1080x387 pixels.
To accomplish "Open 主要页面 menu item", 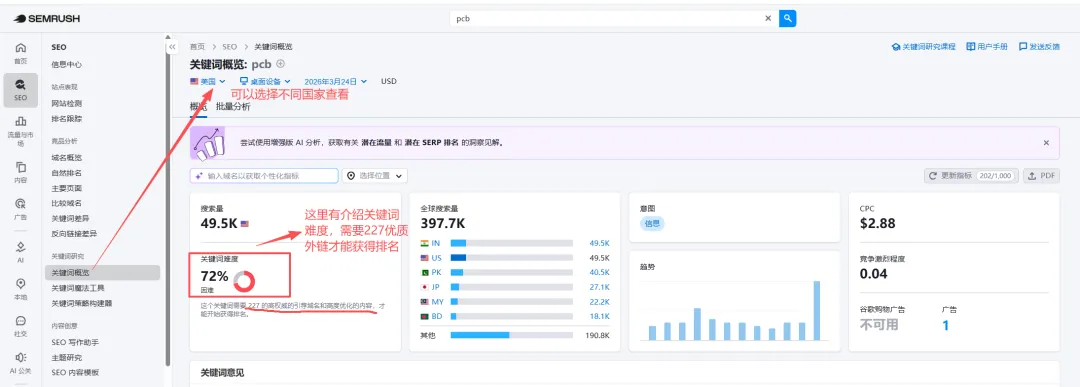I will click(x=67, y=188).
